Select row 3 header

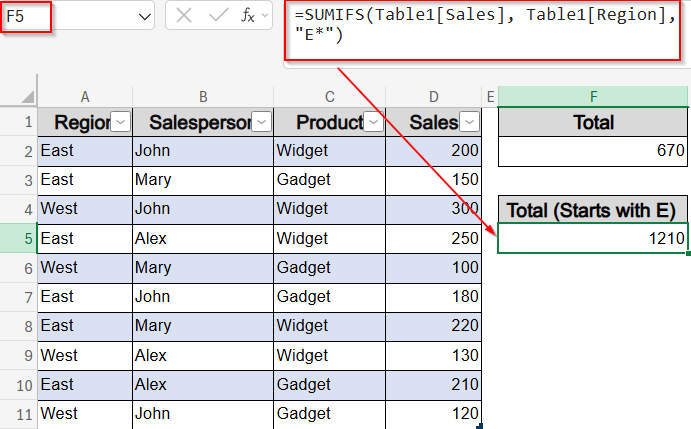point(19,180)
